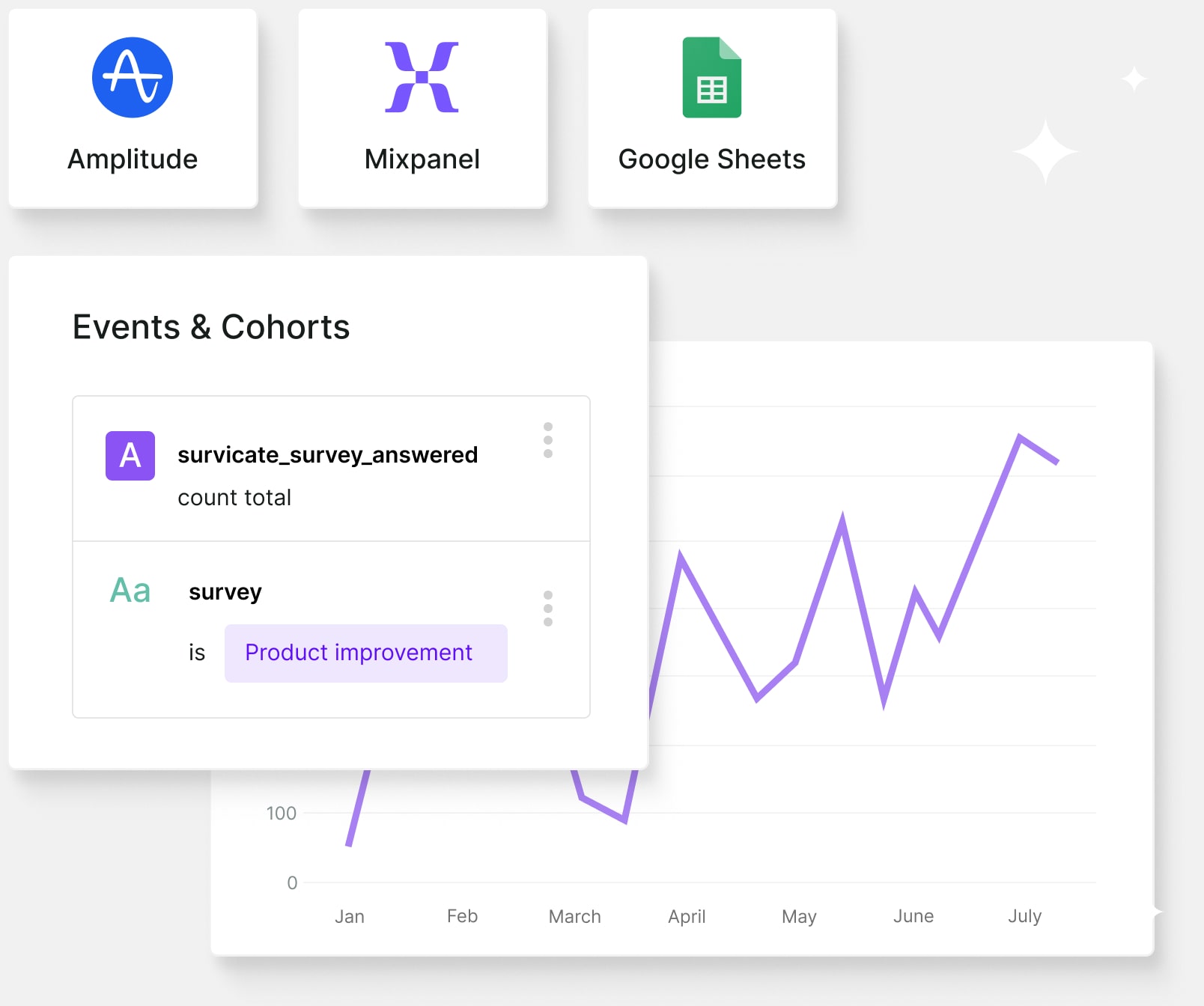Click the Events & Cohorts heading
Viewport: 1204px width, 1006px height.
tap(211, 327)
